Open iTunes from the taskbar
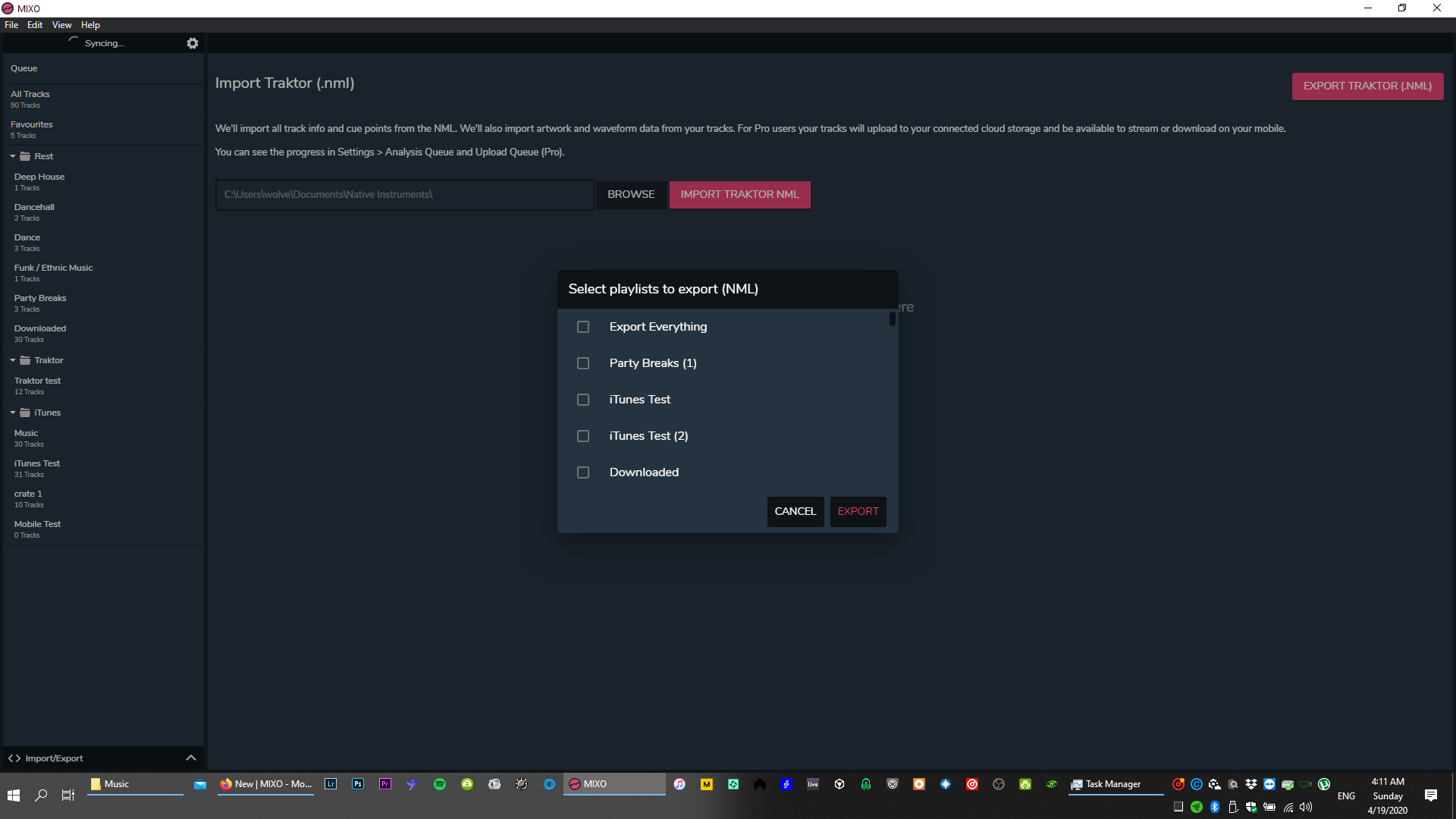This screenshot has width=1456, height=819. [x=679, y=784]
